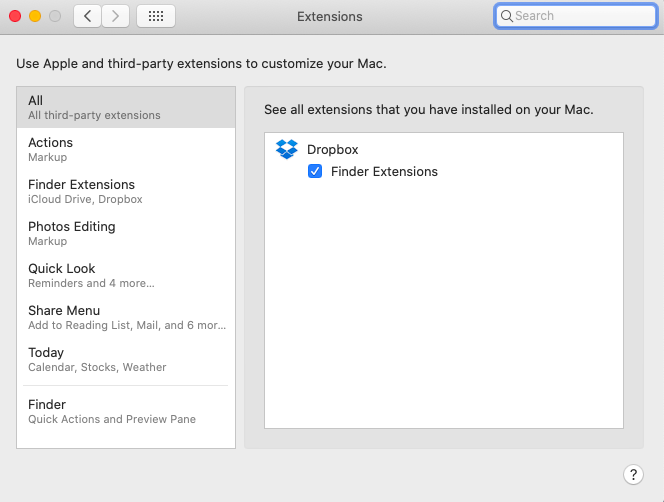Close the Extensions window
The height and width of the screenshot is (502, 664).
[15, 16]
